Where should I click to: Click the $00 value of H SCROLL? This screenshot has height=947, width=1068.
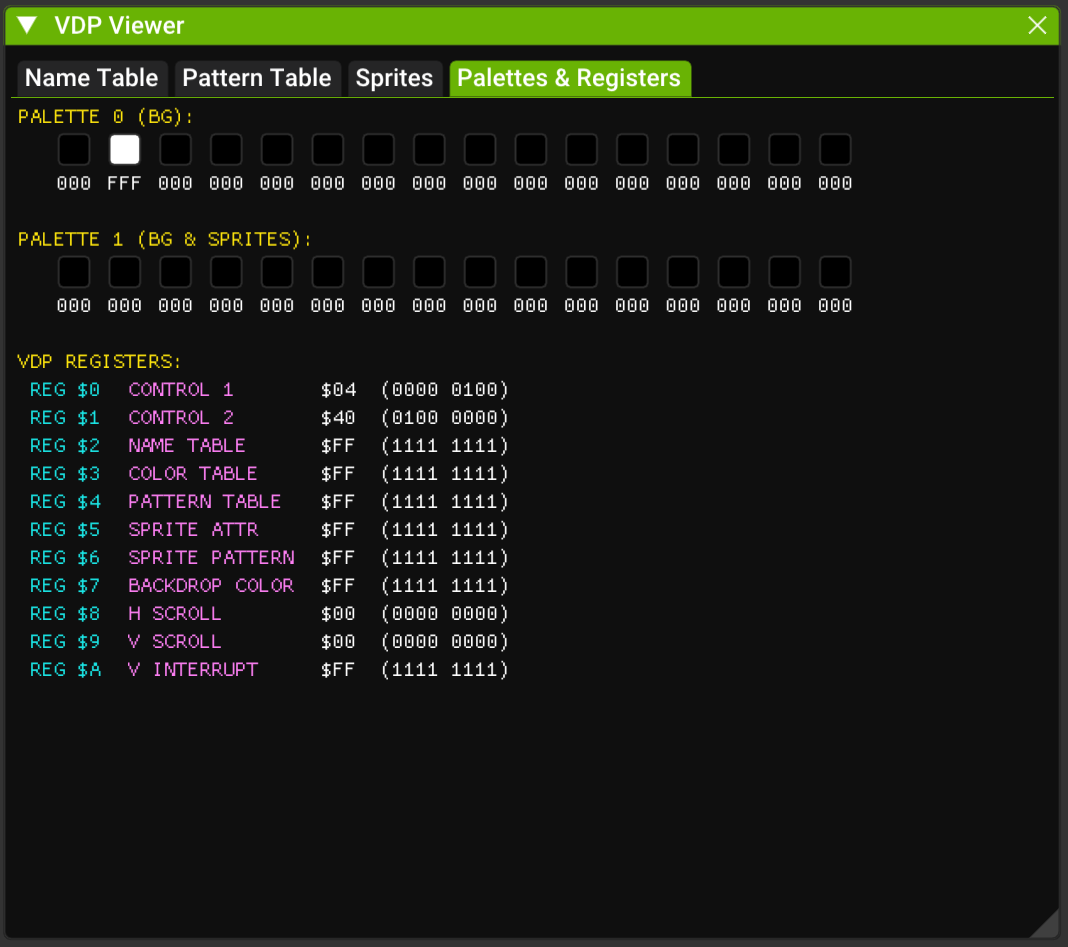pyautogui.click(x=339, y=613)
